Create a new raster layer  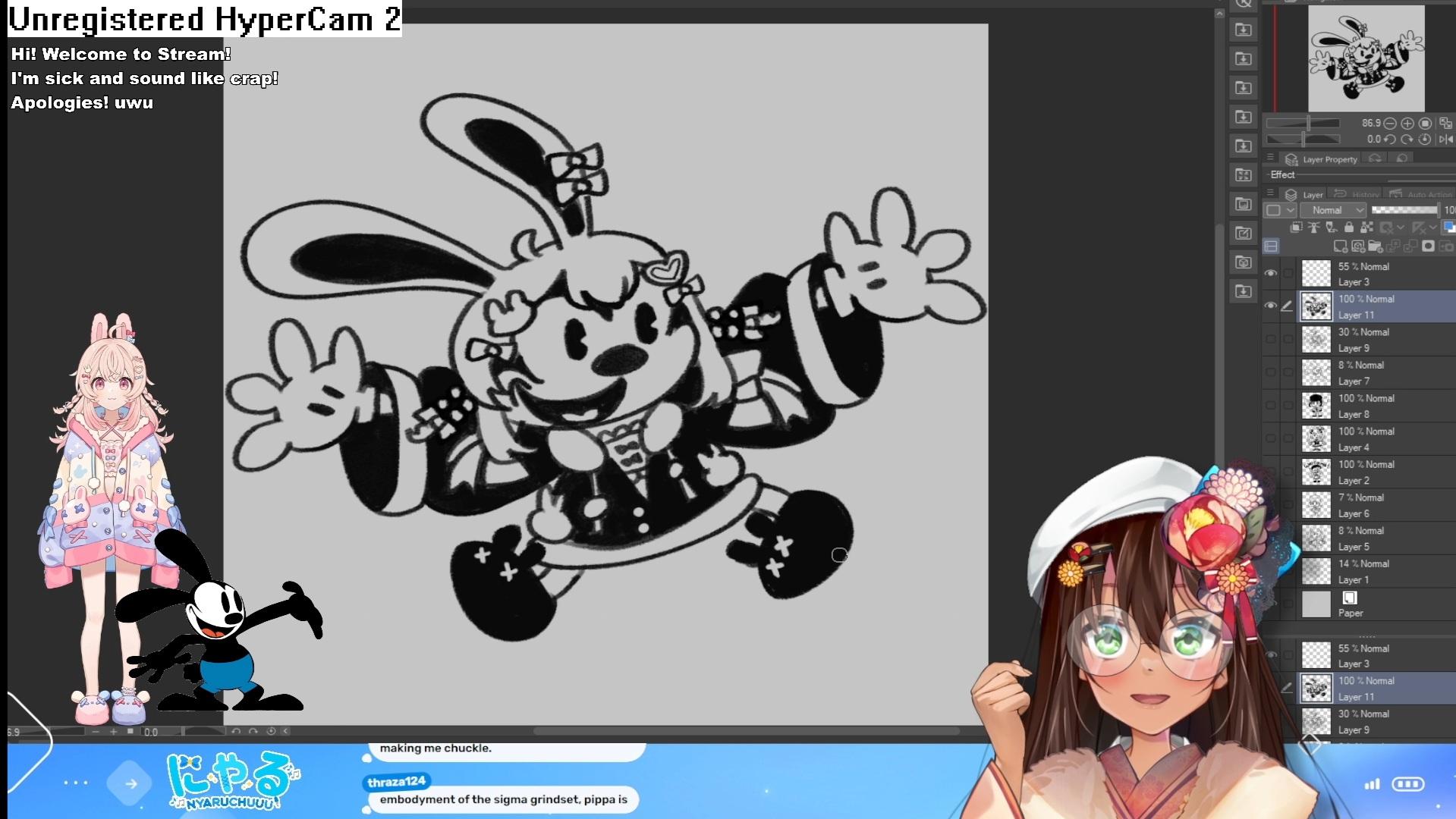tap(1341, 246)
